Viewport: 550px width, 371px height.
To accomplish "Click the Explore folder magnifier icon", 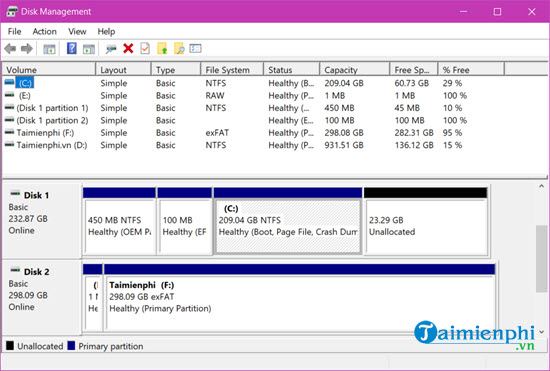I will click(179, 48).
